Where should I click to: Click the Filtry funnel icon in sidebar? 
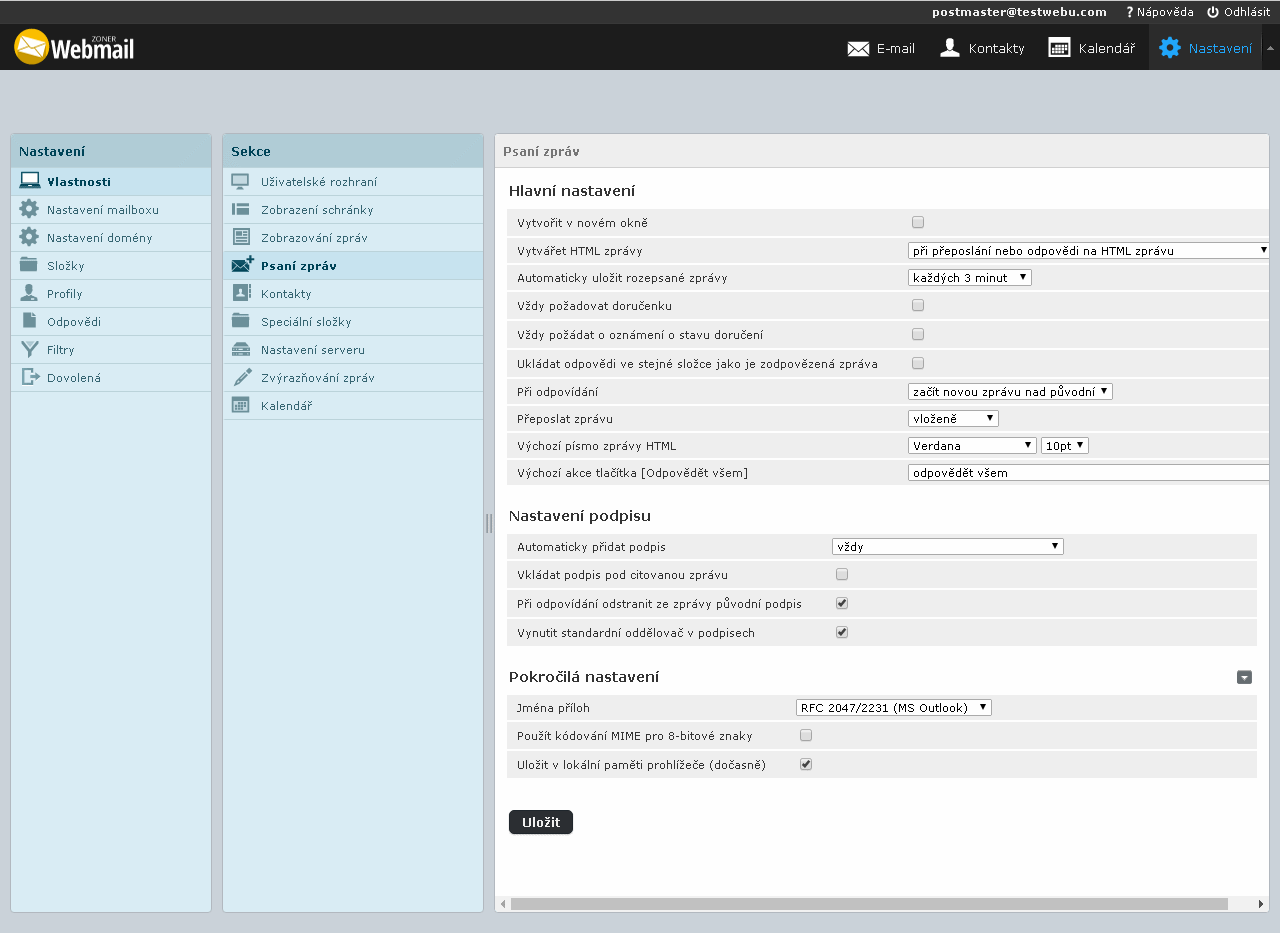click(x=29, y=349)
